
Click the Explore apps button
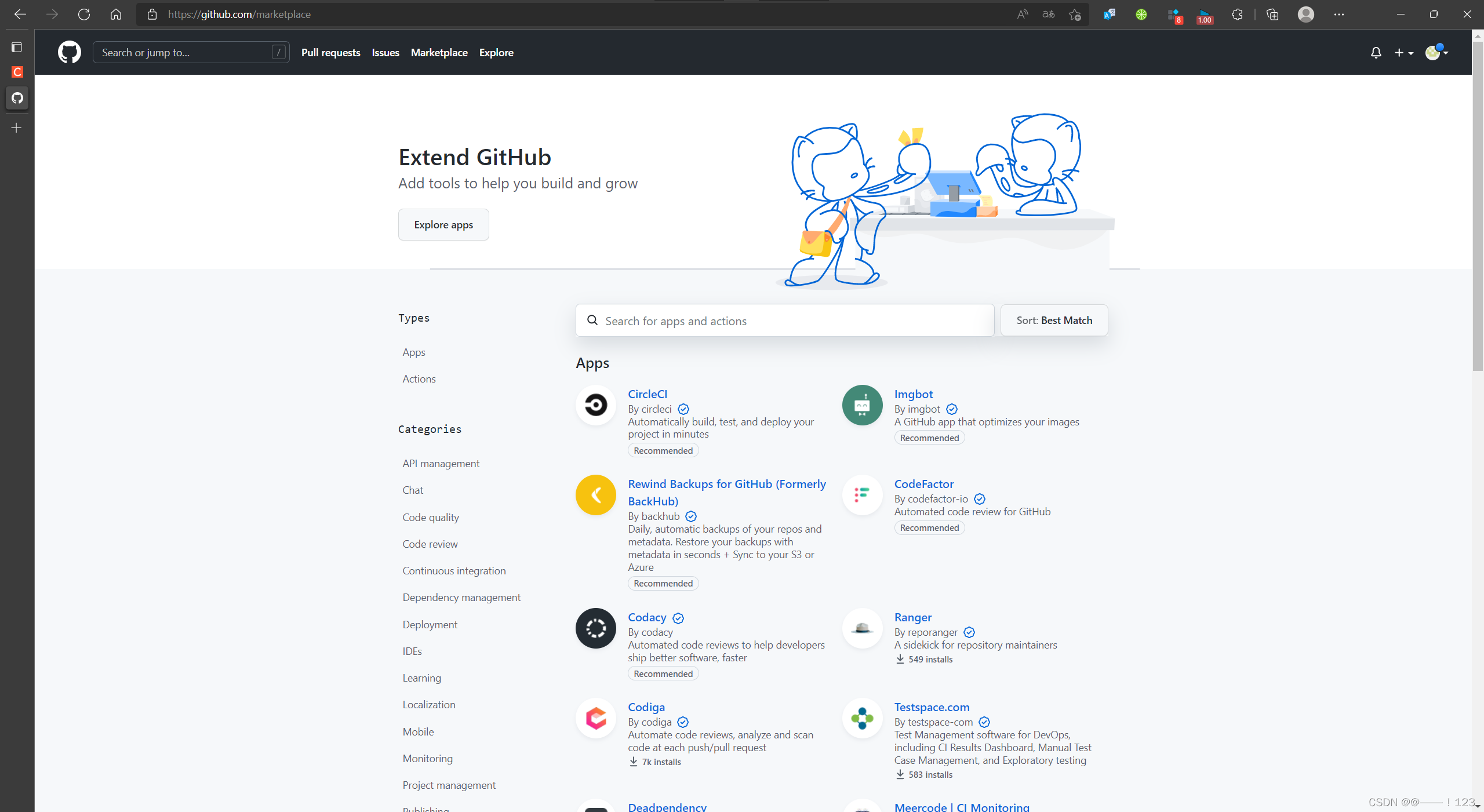pyautogui.click(x=443, y=224)
